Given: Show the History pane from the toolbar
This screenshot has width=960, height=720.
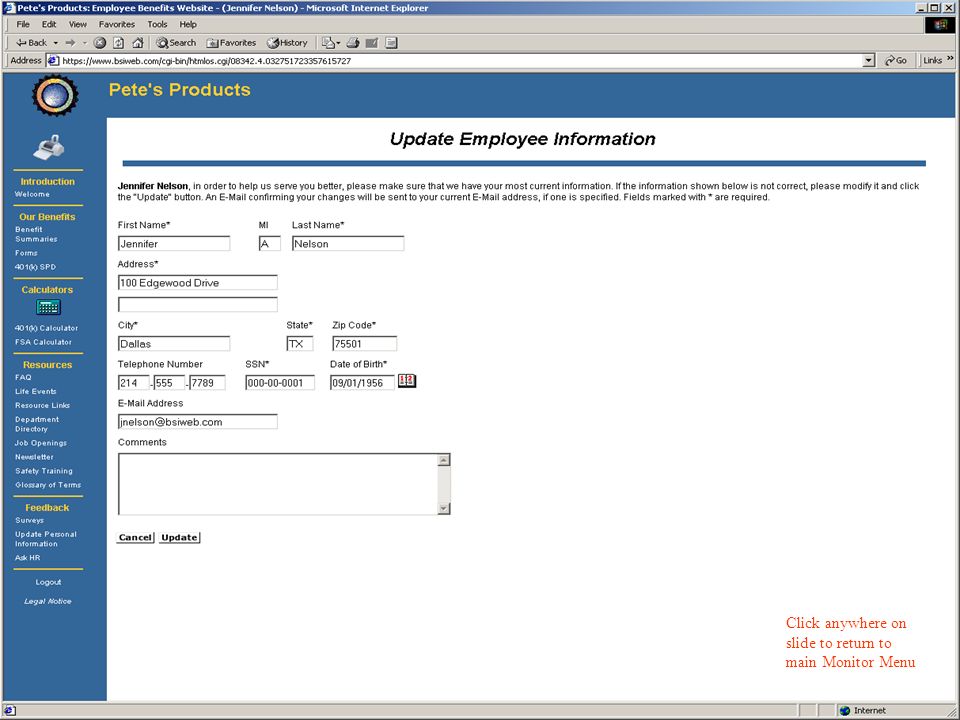Looking at the screenshot, I should coord(287,43).
